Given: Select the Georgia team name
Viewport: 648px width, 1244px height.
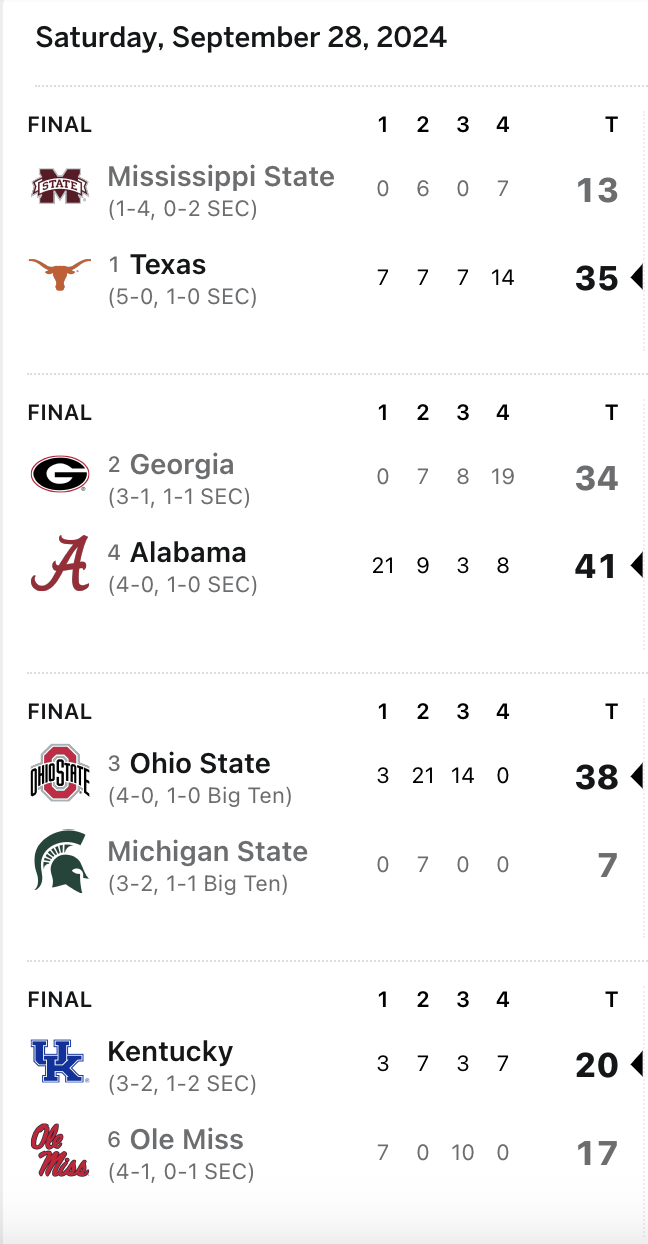Looking at the screenshot, I should coord(182,465).
